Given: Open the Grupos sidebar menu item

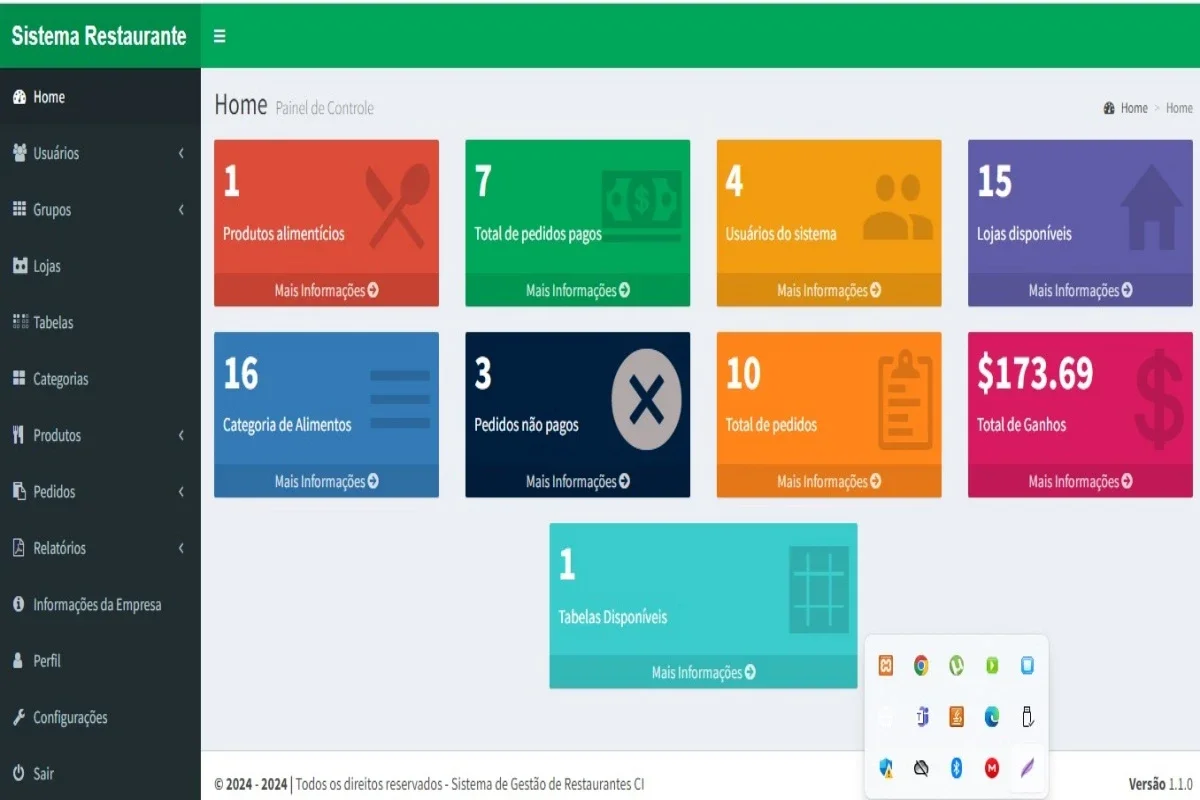Looking at the screenshot, I should [x=100, y=210].
